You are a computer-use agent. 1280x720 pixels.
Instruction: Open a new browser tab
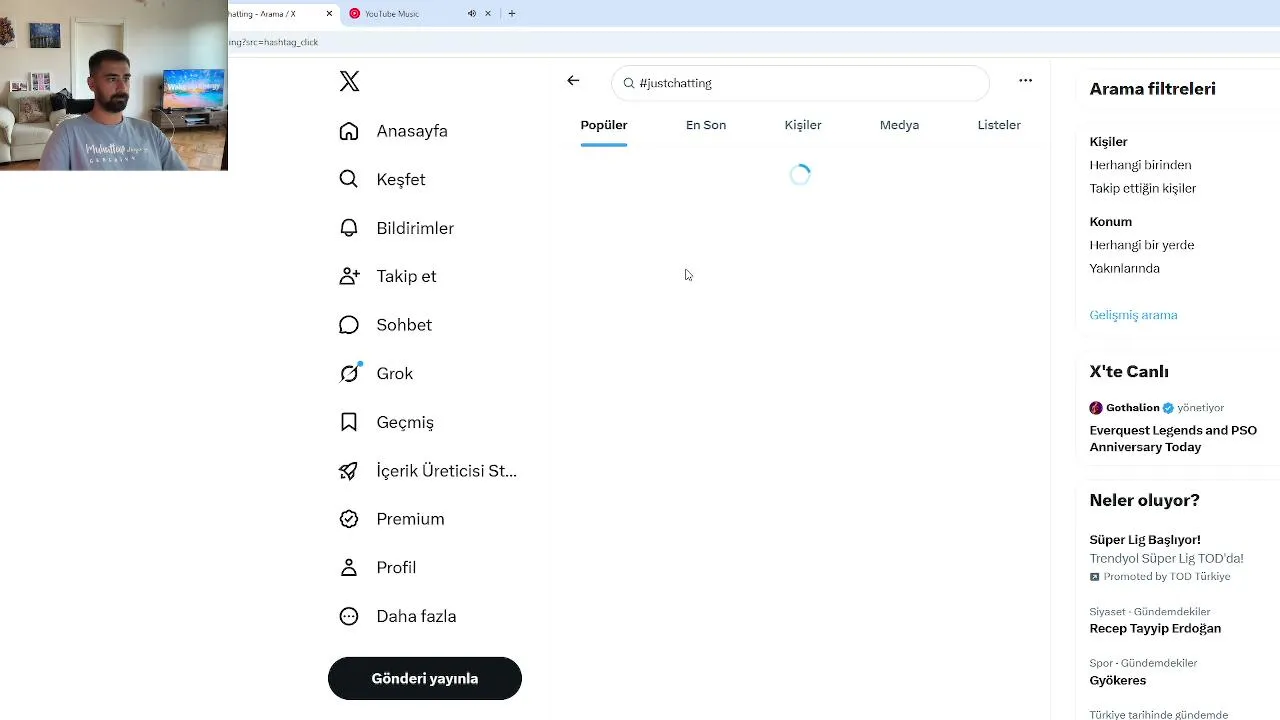[x=512, y=13]
